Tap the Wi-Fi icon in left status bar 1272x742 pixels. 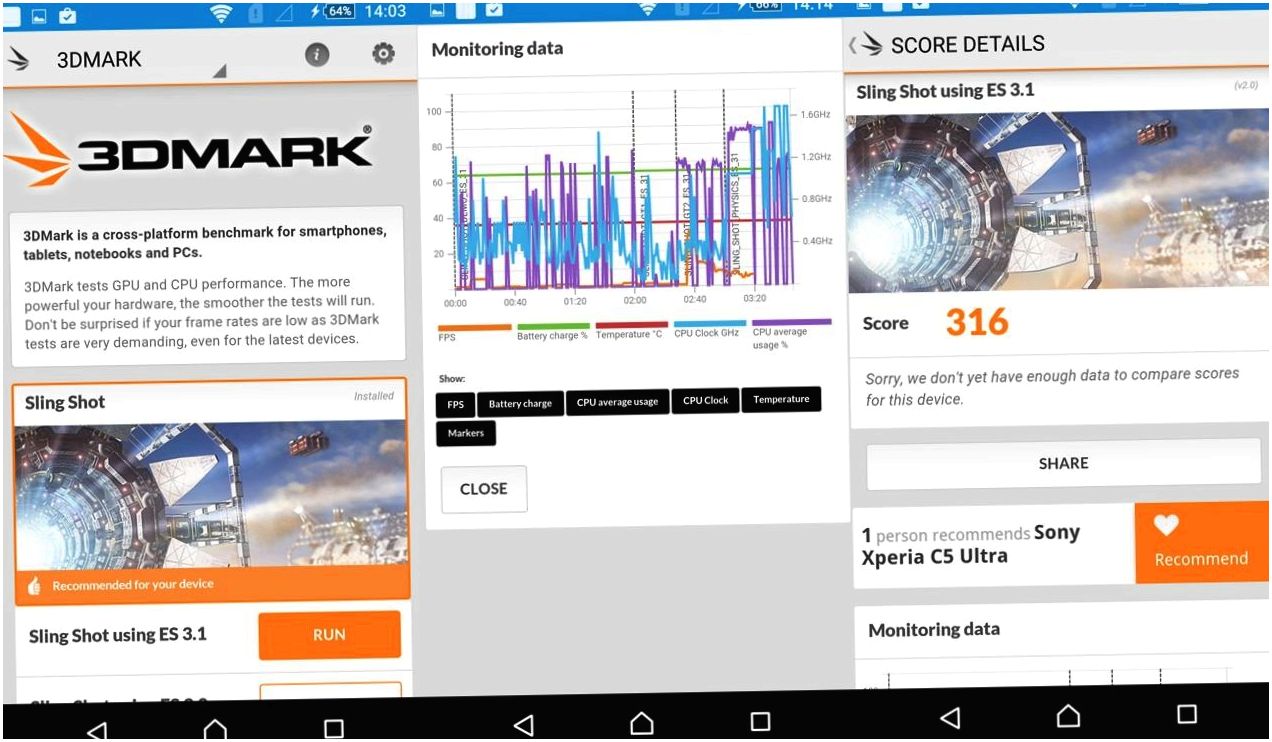click(x=222, y=13)
